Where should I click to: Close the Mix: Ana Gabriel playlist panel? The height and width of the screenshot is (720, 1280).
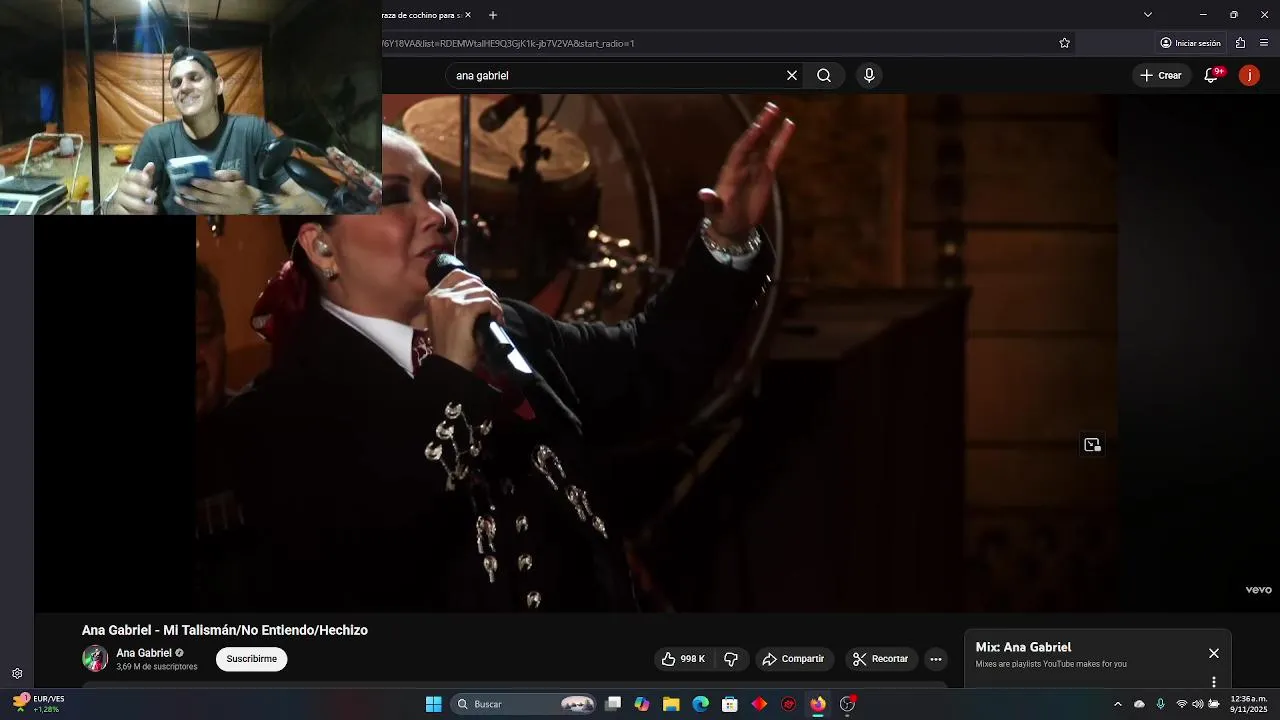click(x=1214, y=653)
